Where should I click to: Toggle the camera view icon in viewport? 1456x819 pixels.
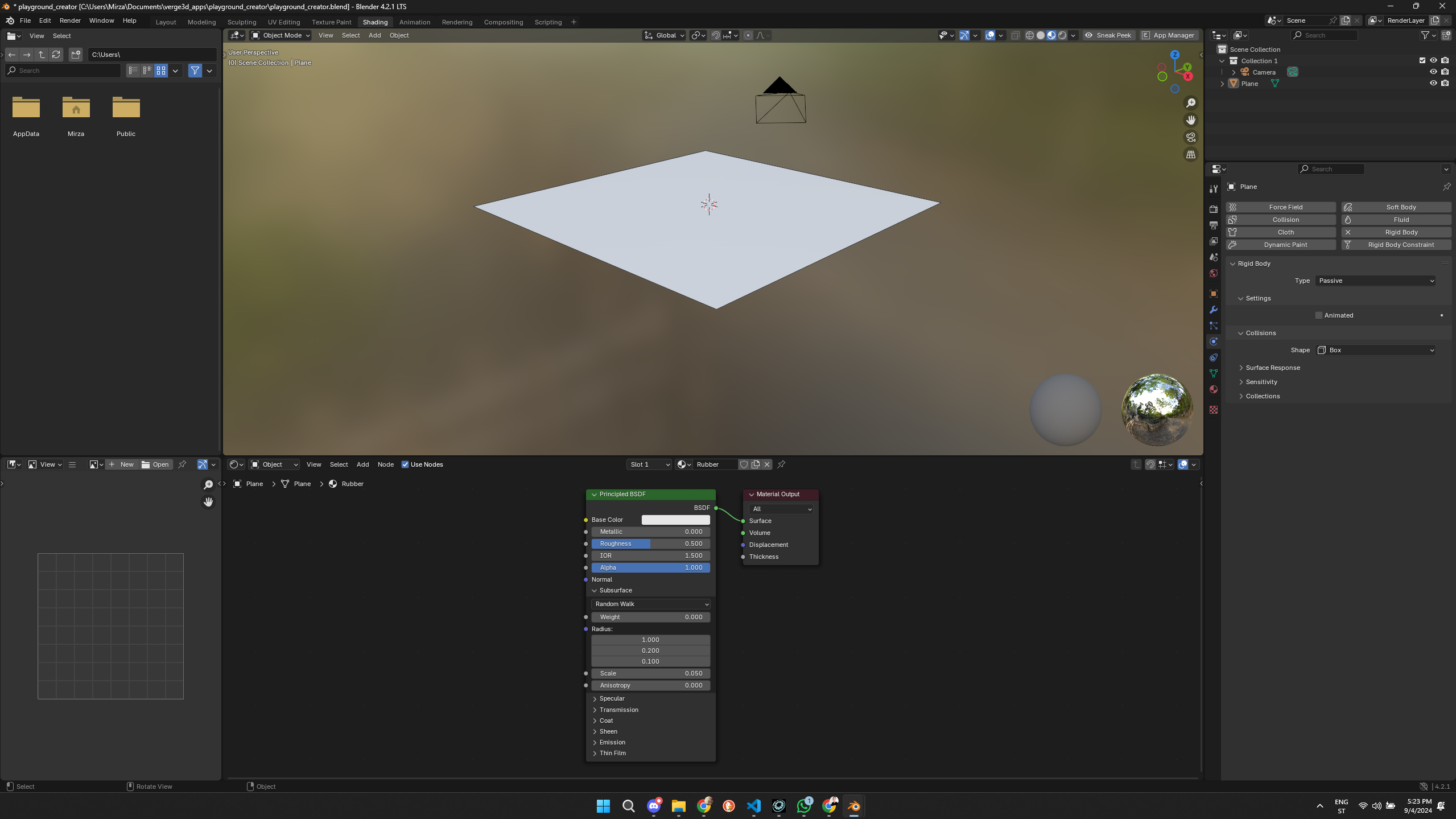coord(1191,137)
